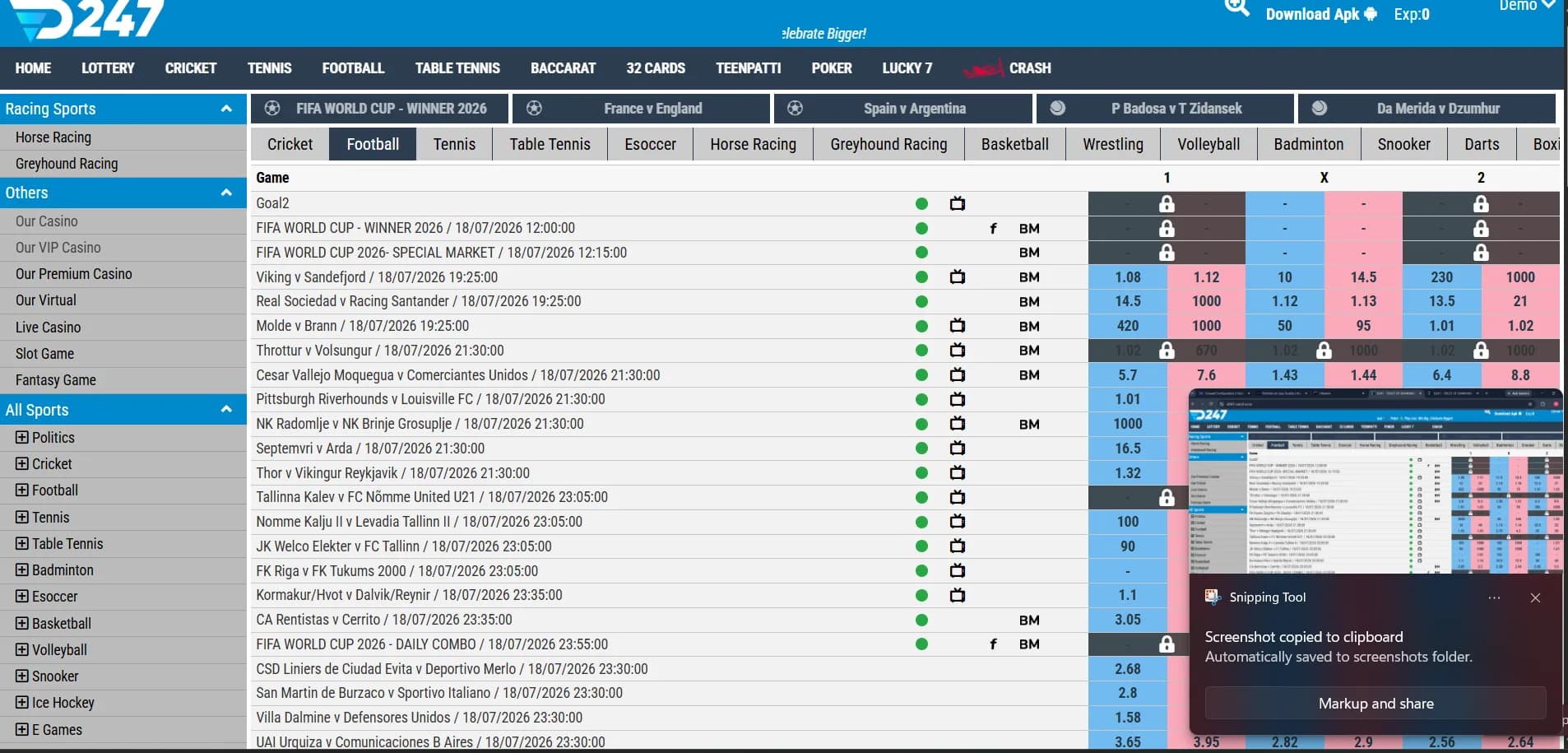Click TV icon for NK Radomlje match
Screen dimensions: 1568x753
point(958,424)
